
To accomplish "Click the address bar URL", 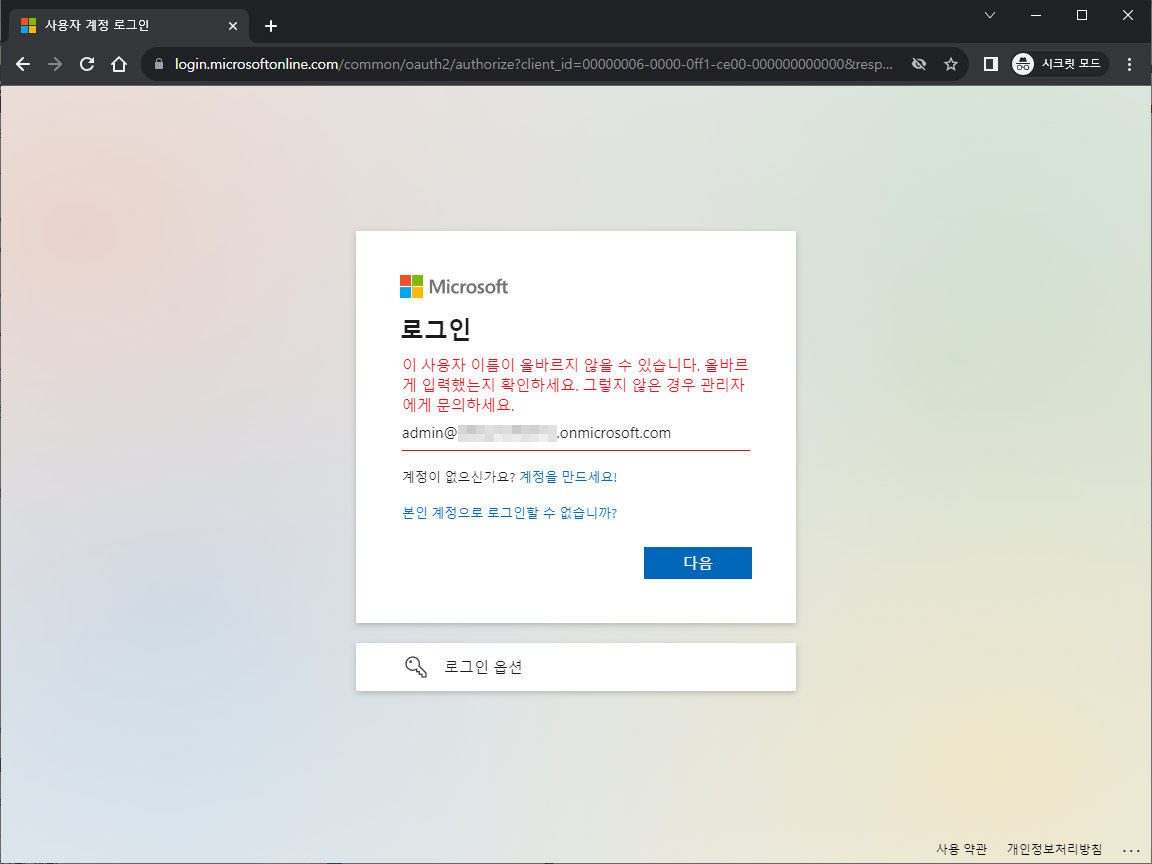I will pyautogui.click(x=533, y=65).
